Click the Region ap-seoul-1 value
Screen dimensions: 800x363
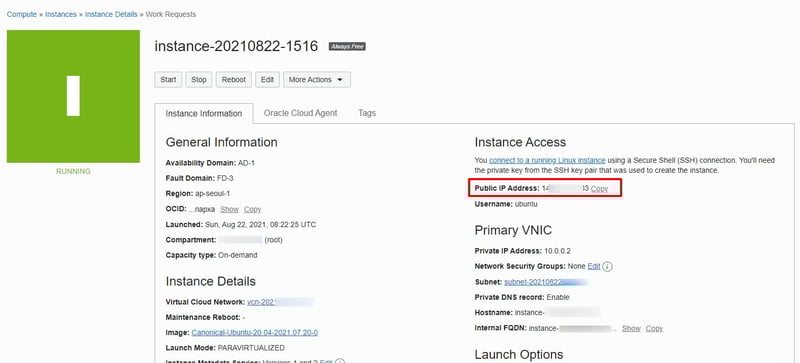click(x=212, y=194)
